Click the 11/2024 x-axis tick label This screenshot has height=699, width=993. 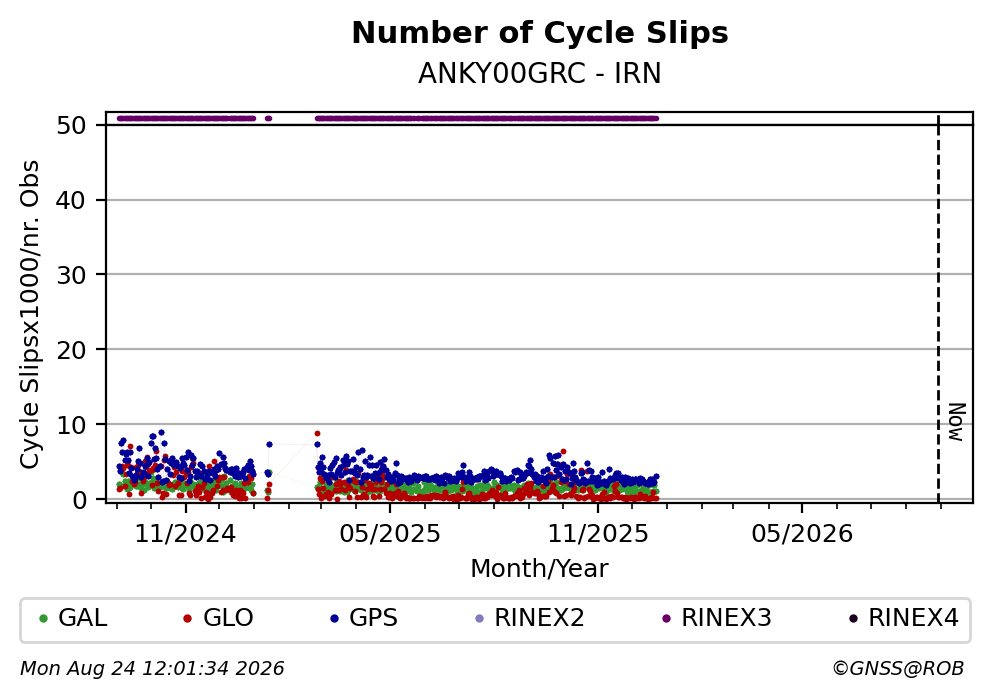(185, 534)
